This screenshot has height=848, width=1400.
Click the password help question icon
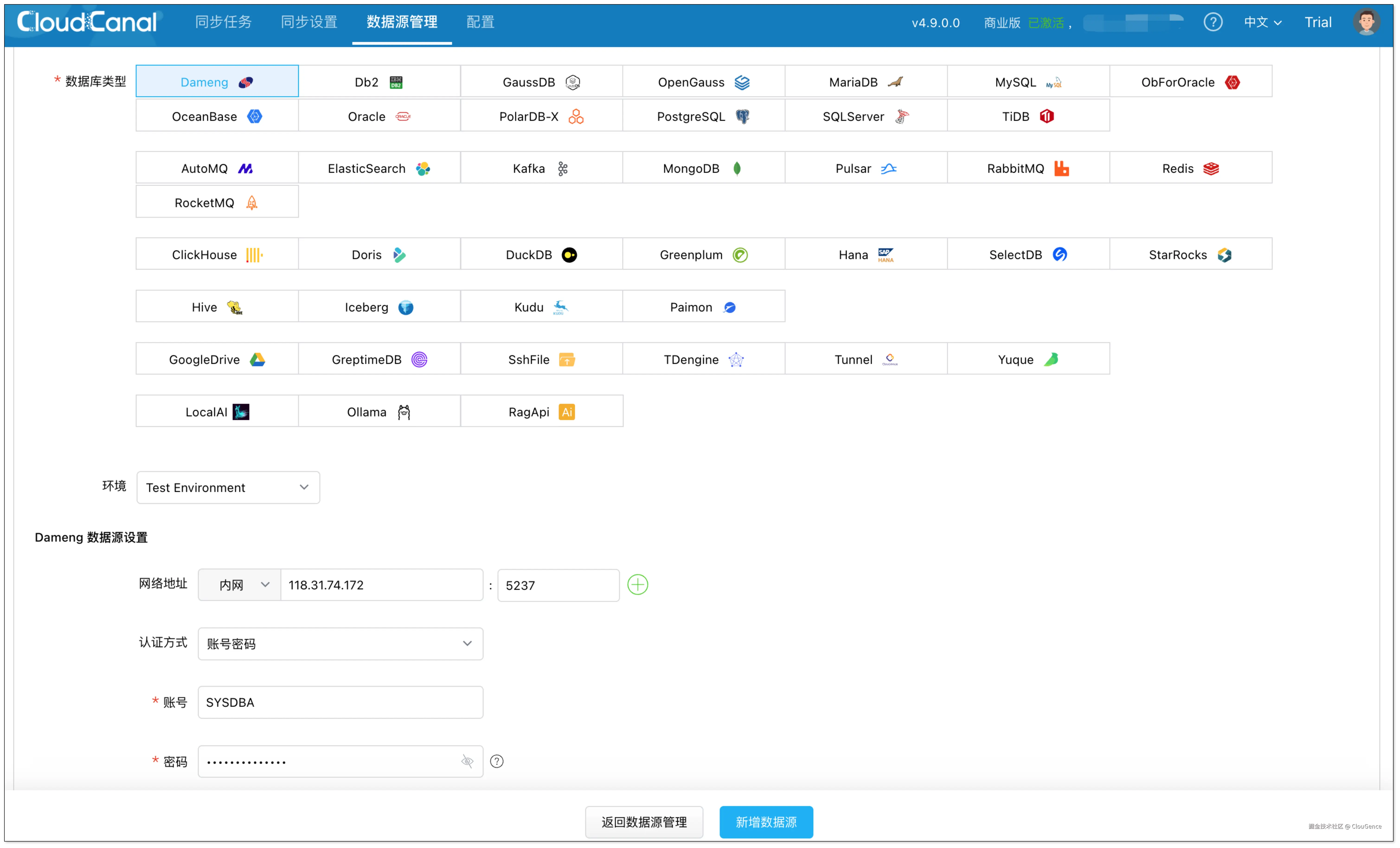[x=497, y=761]
